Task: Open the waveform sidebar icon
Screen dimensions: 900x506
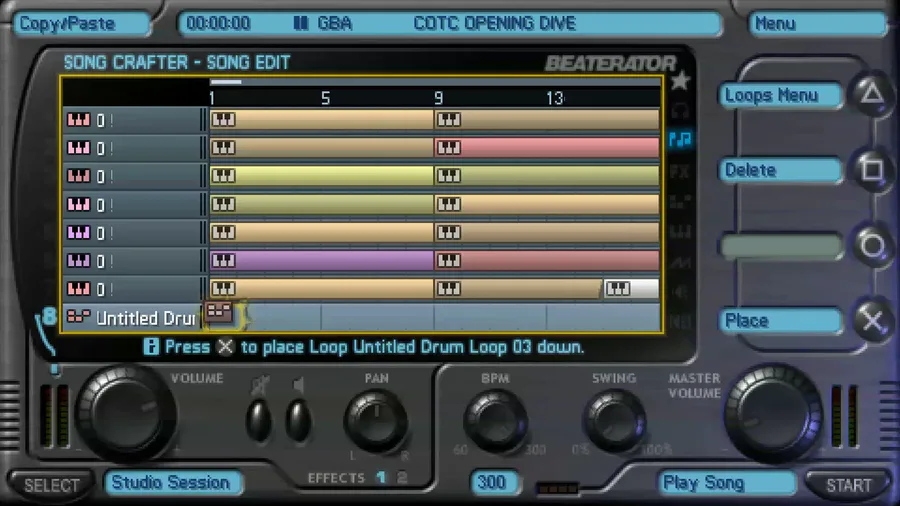Action: click(680, 262)
